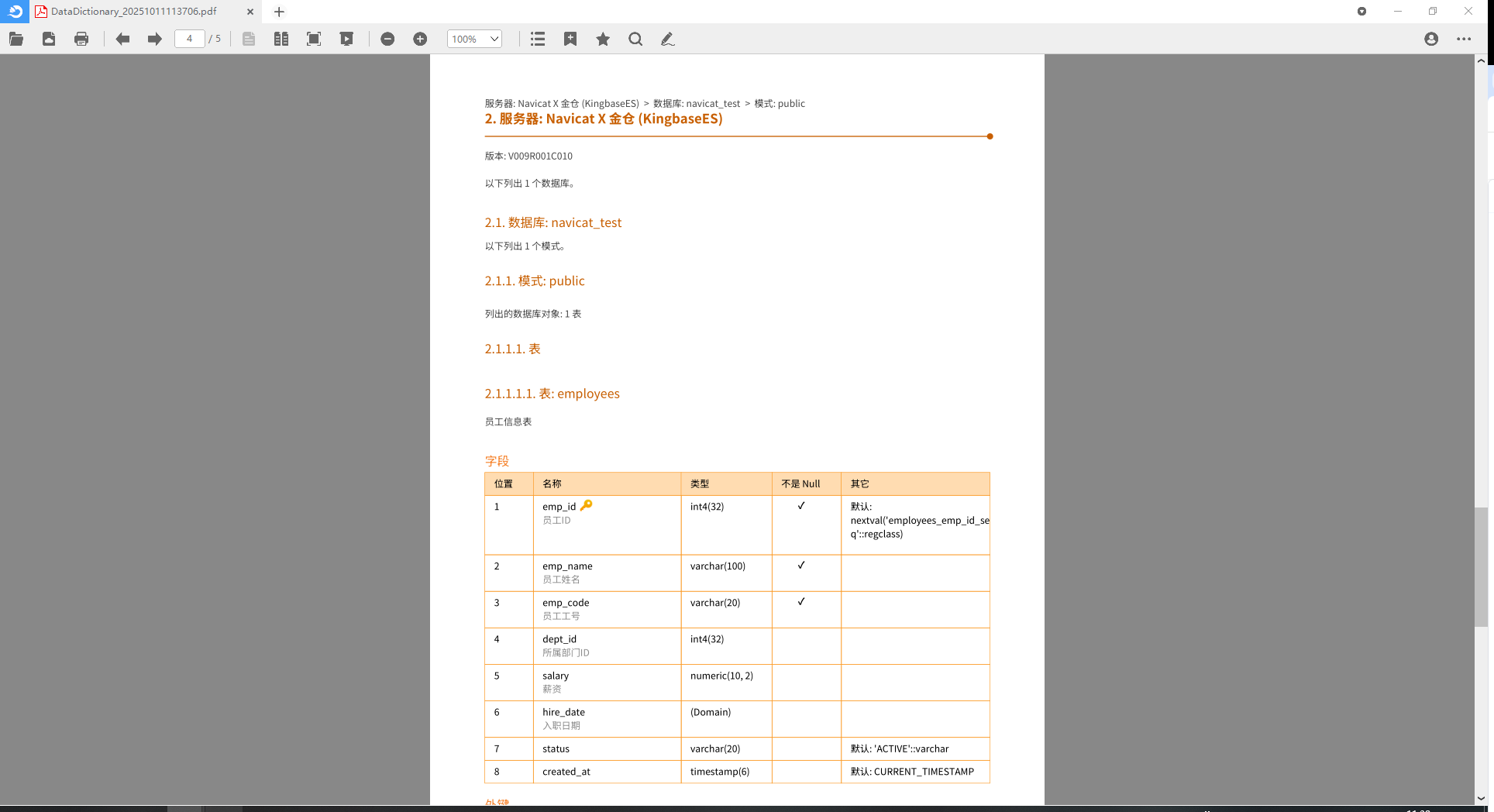
Task: Click the scrollbar up arrow
Action: pyautogui.click(x=1481, y=61)
